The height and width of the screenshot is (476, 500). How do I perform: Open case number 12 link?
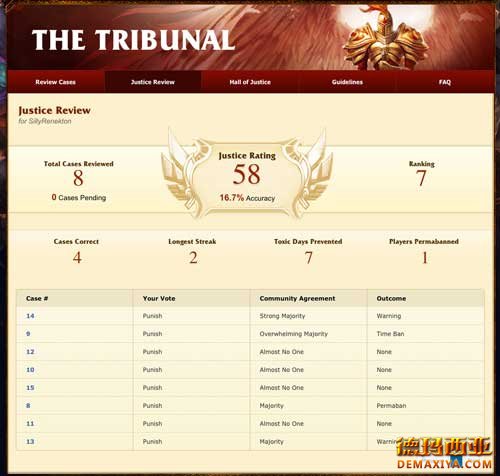pyautogui.click(x=30, y=352)
